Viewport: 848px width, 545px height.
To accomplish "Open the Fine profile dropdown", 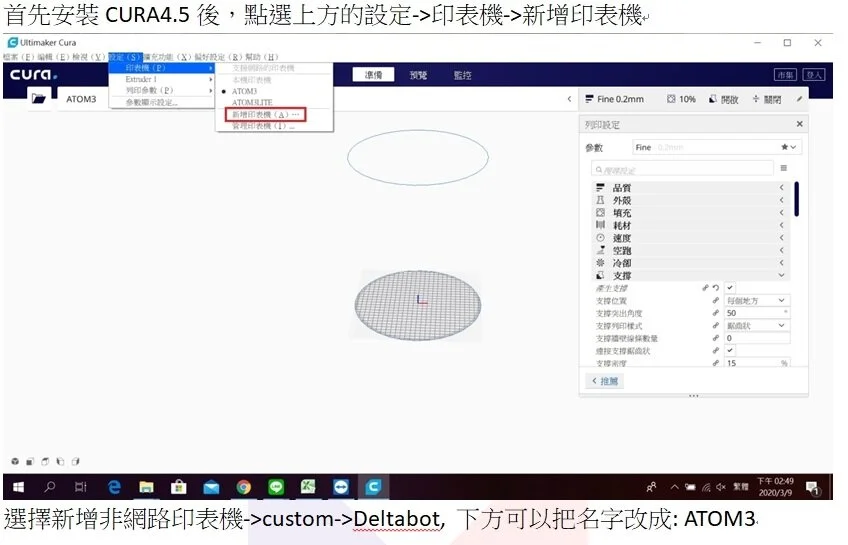I will [717, 147].
